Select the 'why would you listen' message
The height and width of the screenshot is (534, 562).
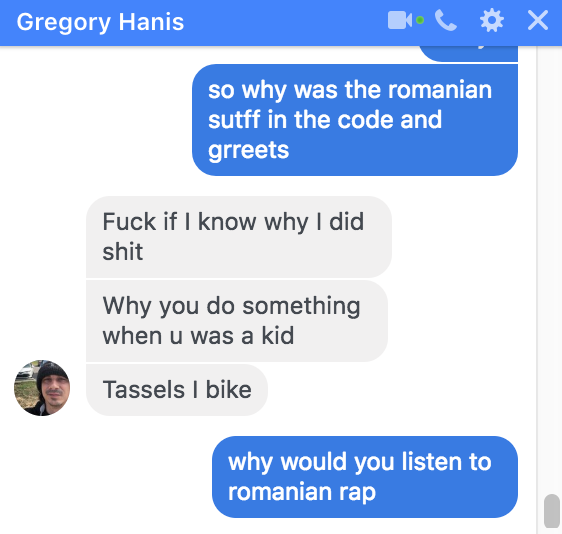pos(365,477)
